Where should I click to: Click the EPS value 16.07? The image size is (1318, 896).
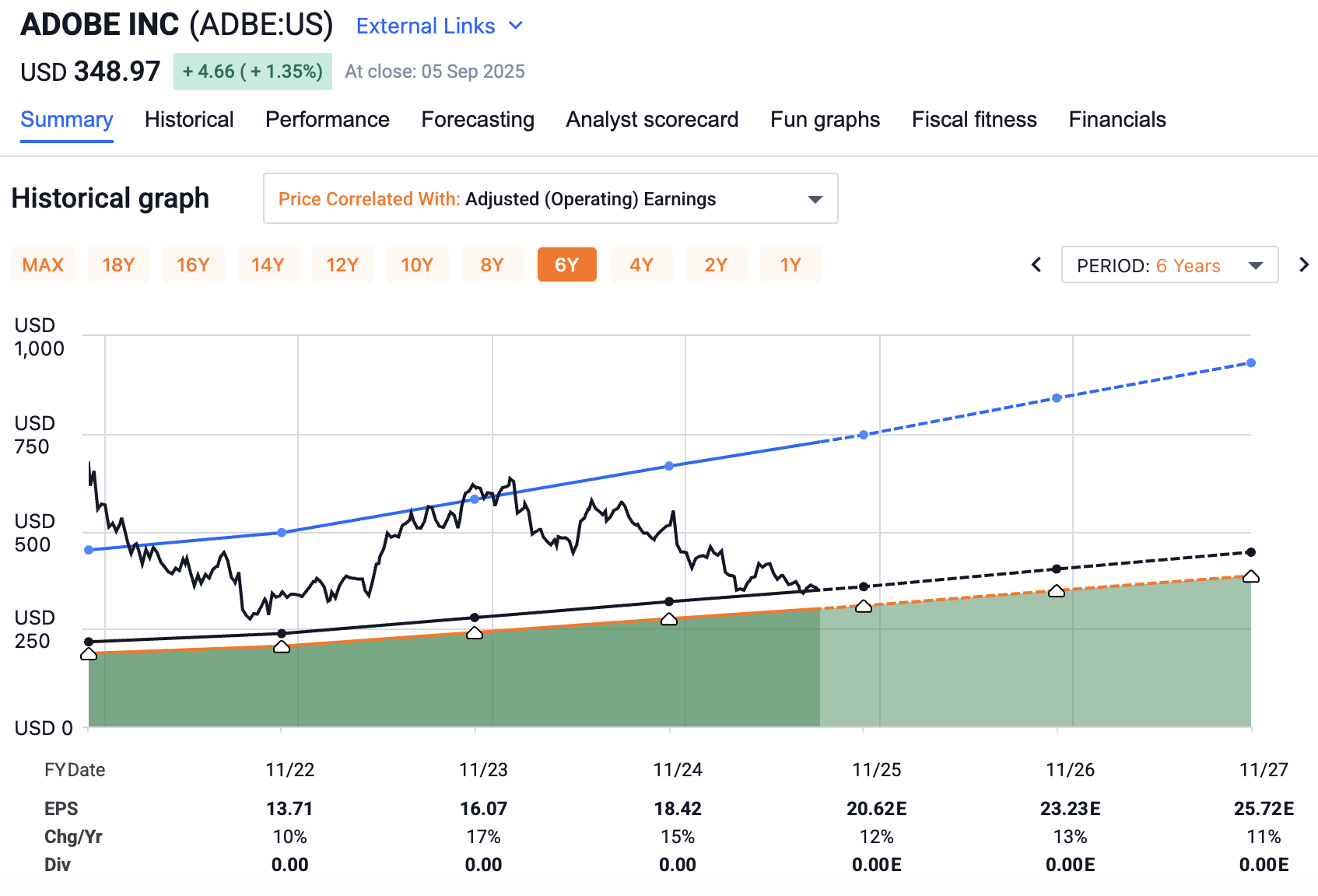pyautogui.click(x=483, y=809)
